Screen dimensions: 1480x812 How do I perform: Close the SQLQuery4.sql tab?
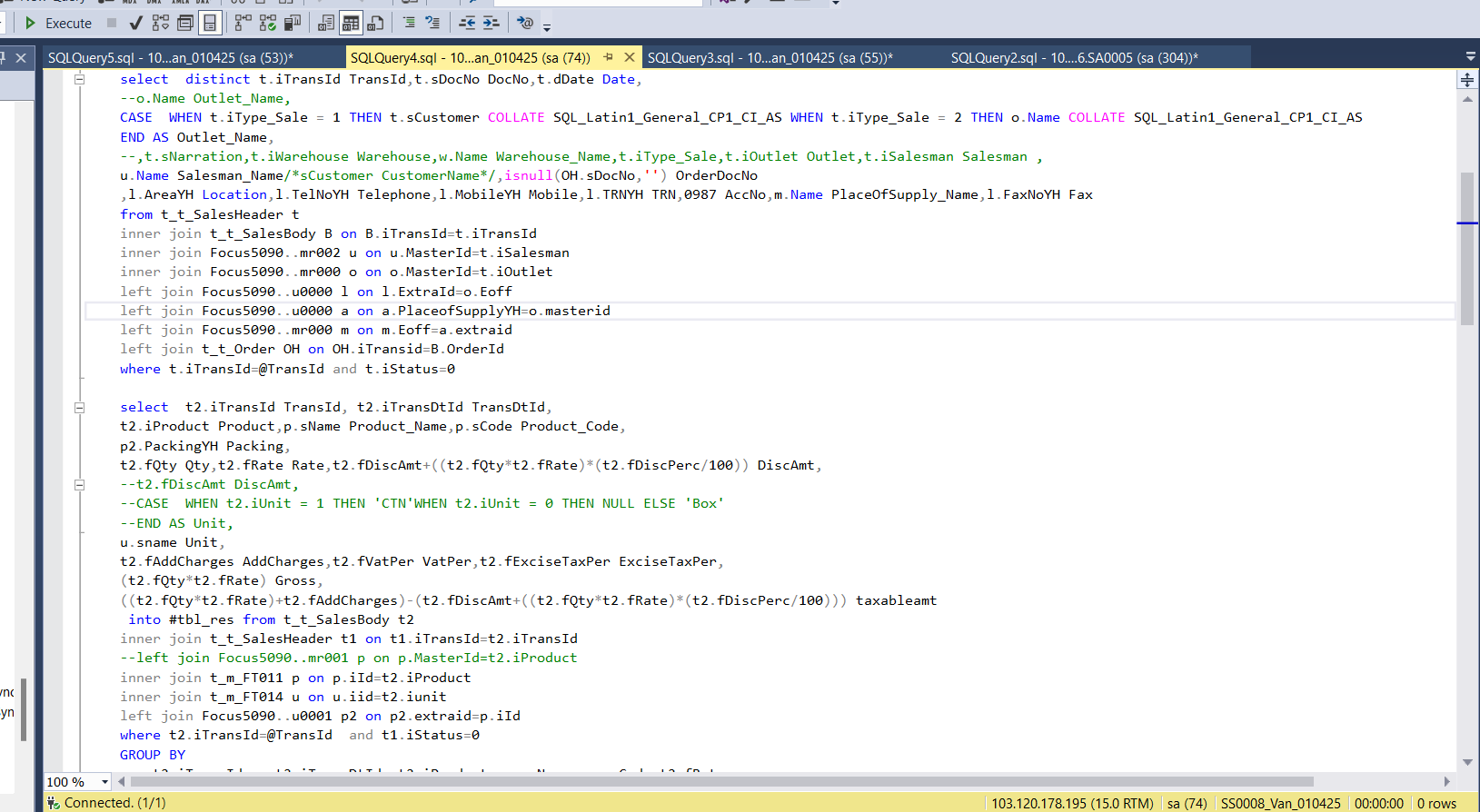tap(629, 57)
